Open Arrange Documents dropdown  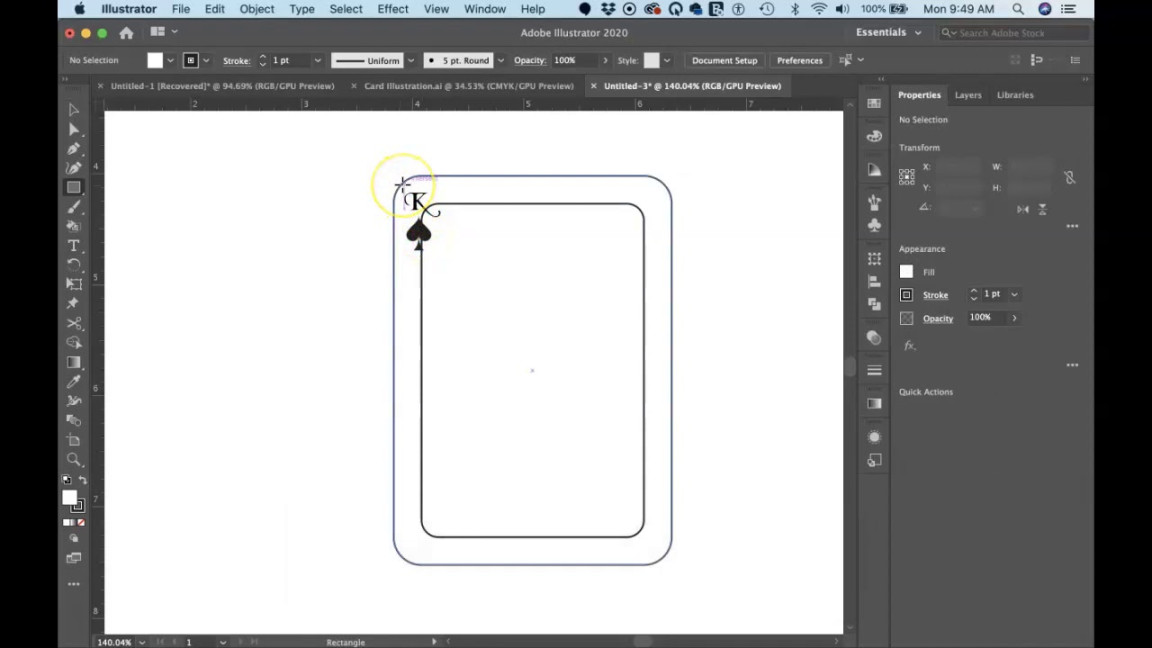coord(163,32)
